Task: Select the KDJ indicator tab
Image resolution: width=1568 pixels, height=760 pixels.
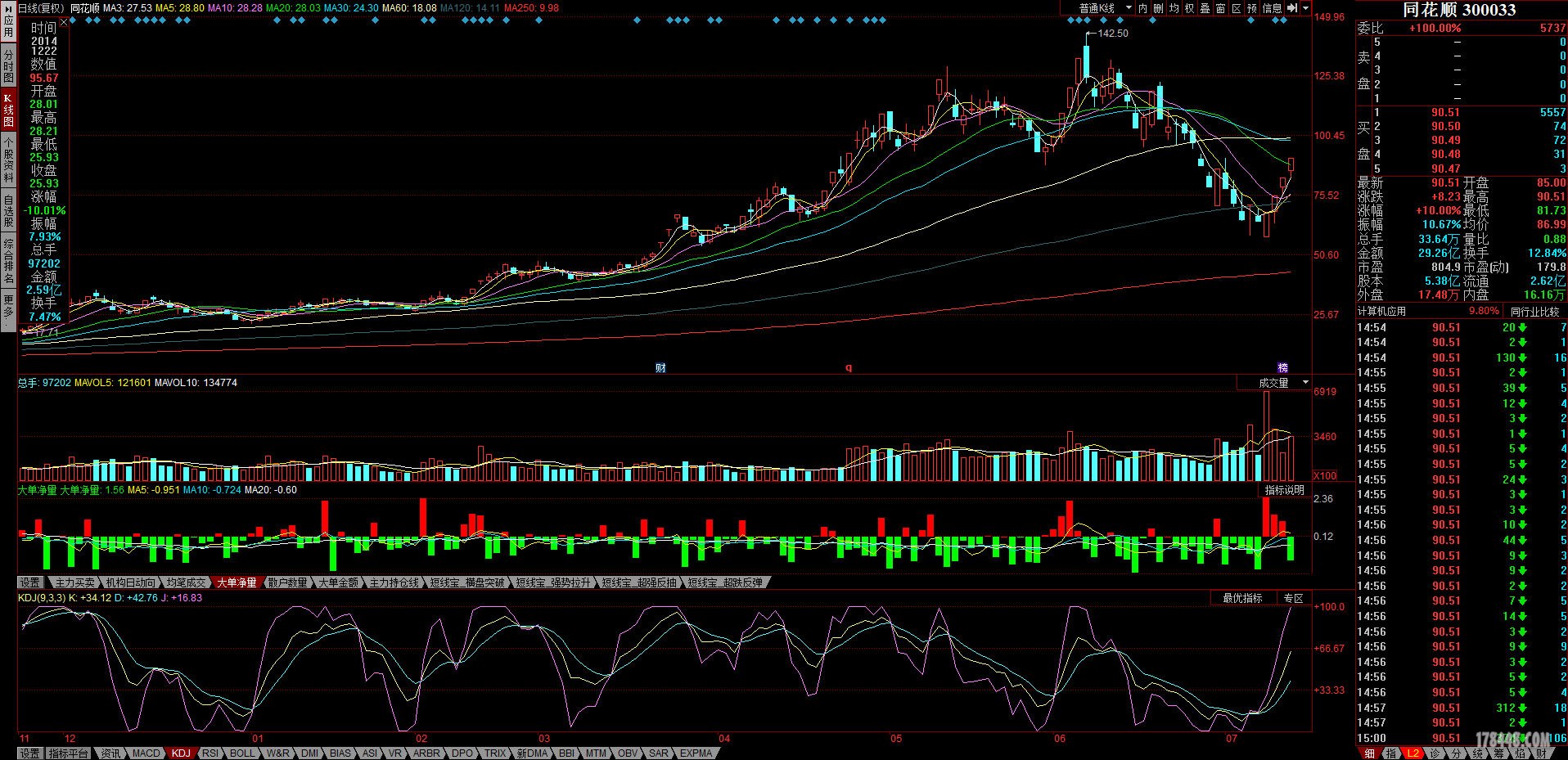Action: (181, 753)
